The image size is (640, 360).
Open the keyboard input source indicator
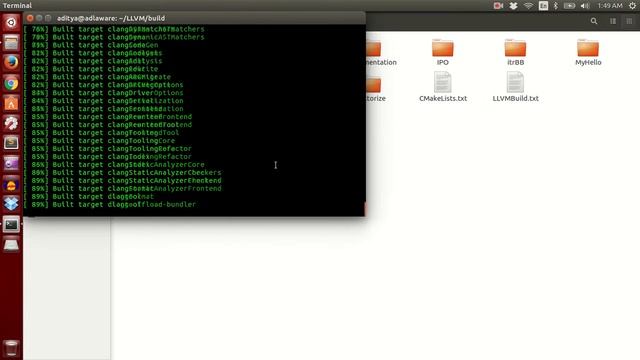[x=543, y=6]
